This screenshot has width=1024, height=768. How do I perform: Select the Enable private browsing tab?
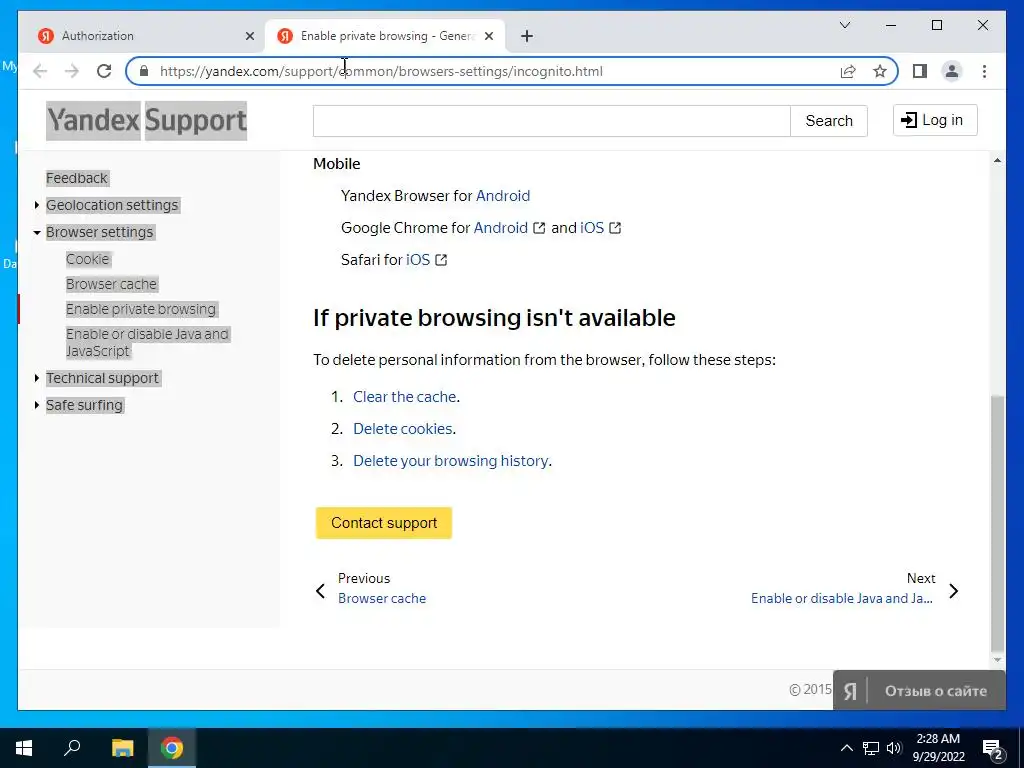[385, 36]
